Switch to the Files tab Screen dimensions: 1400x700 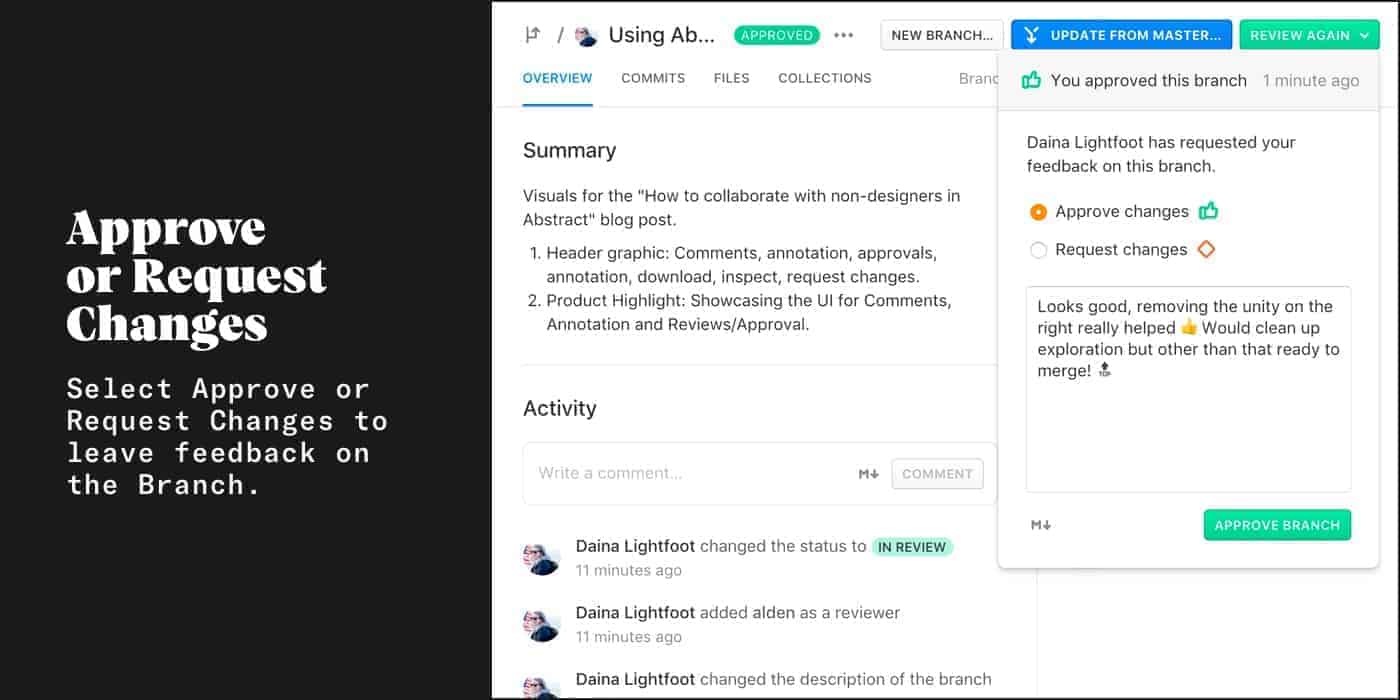(731, 78)
